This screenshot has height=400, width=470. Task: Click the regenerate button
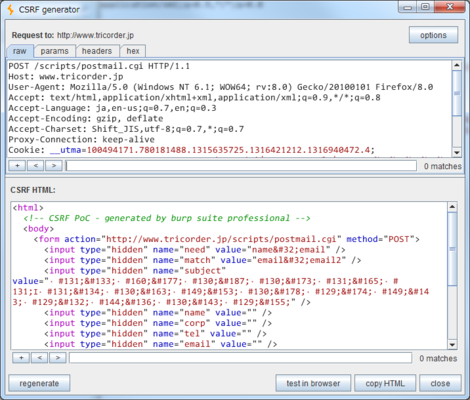[x=39, y=383]
